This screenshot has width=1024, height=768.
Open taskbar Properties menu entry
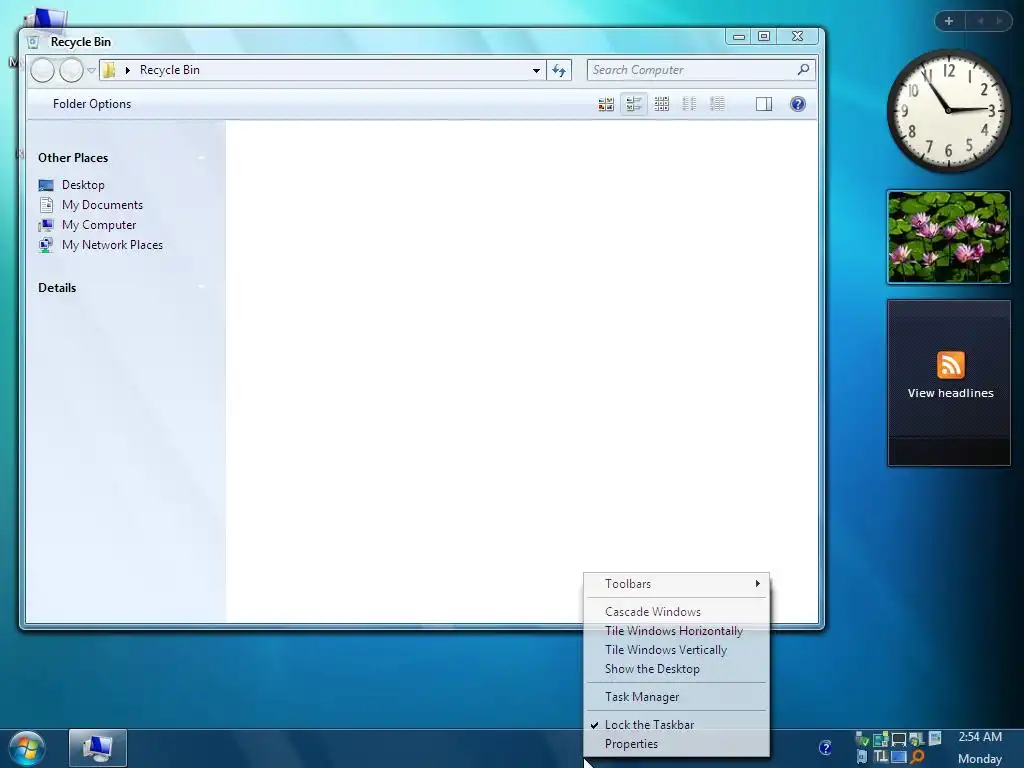pos(677,744)
